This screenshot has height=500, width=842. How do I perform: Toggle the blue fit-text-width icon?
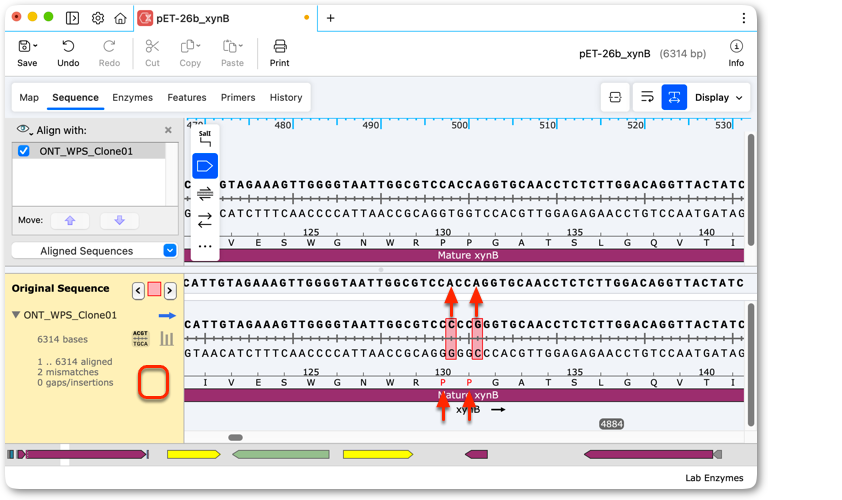(674, 97)
